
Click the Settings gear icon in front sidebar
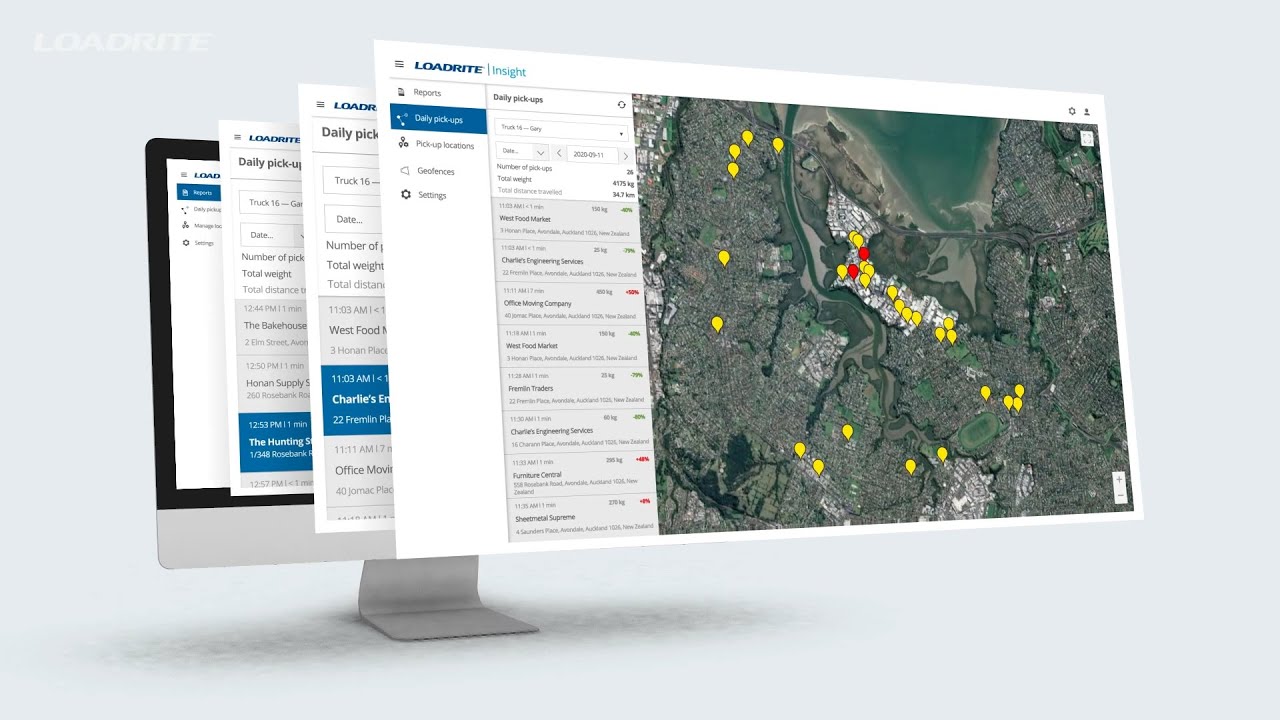(x=405, y=195)
